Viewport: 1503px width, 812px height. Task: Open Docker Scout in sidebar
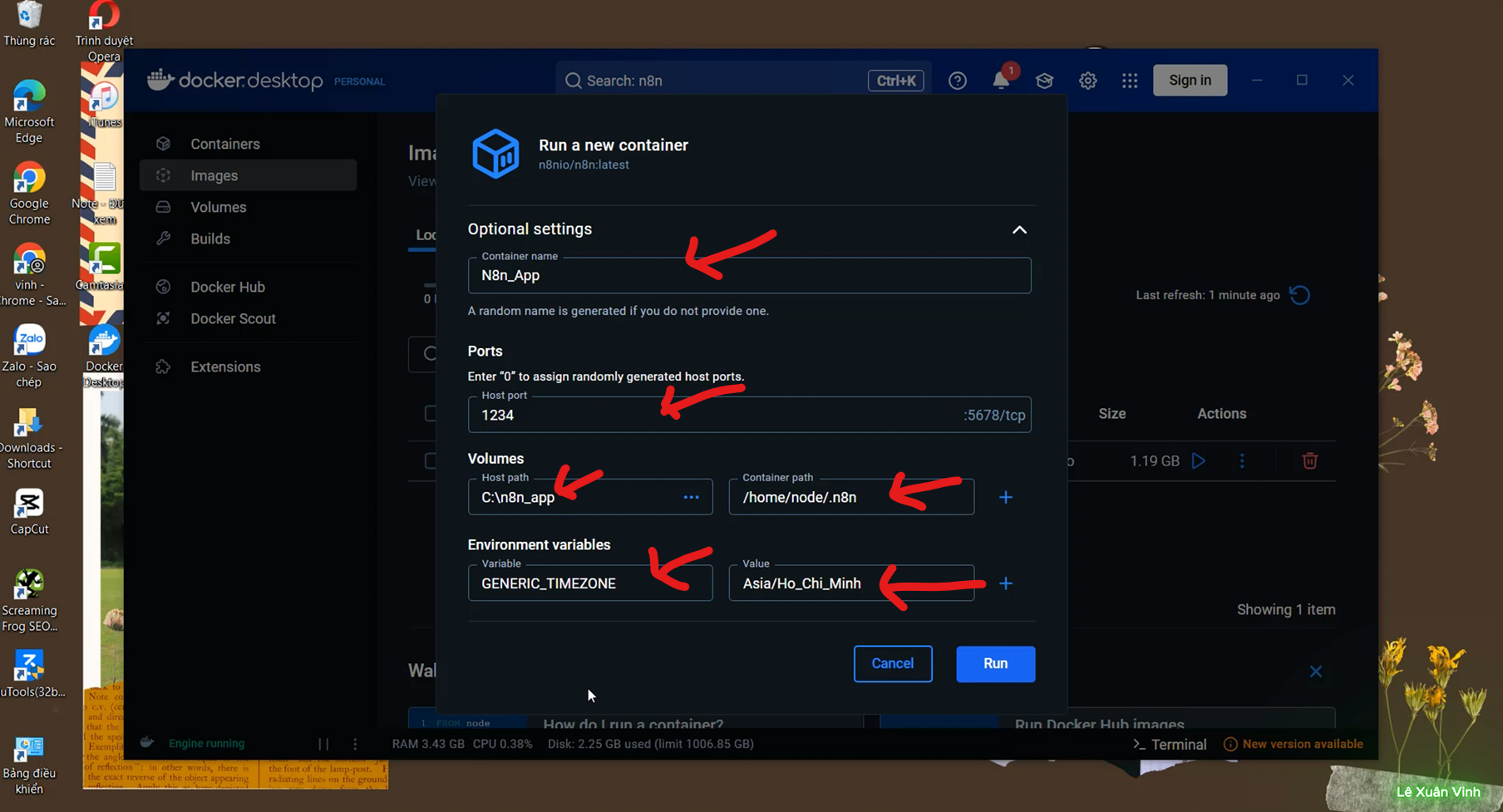248,318
